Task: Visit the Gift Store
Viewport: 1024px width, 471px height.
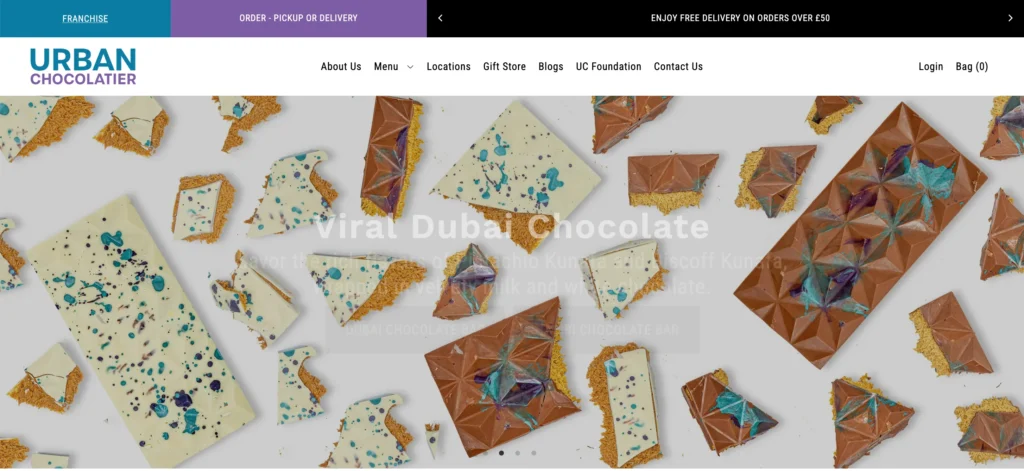Action: coord(504,67)
